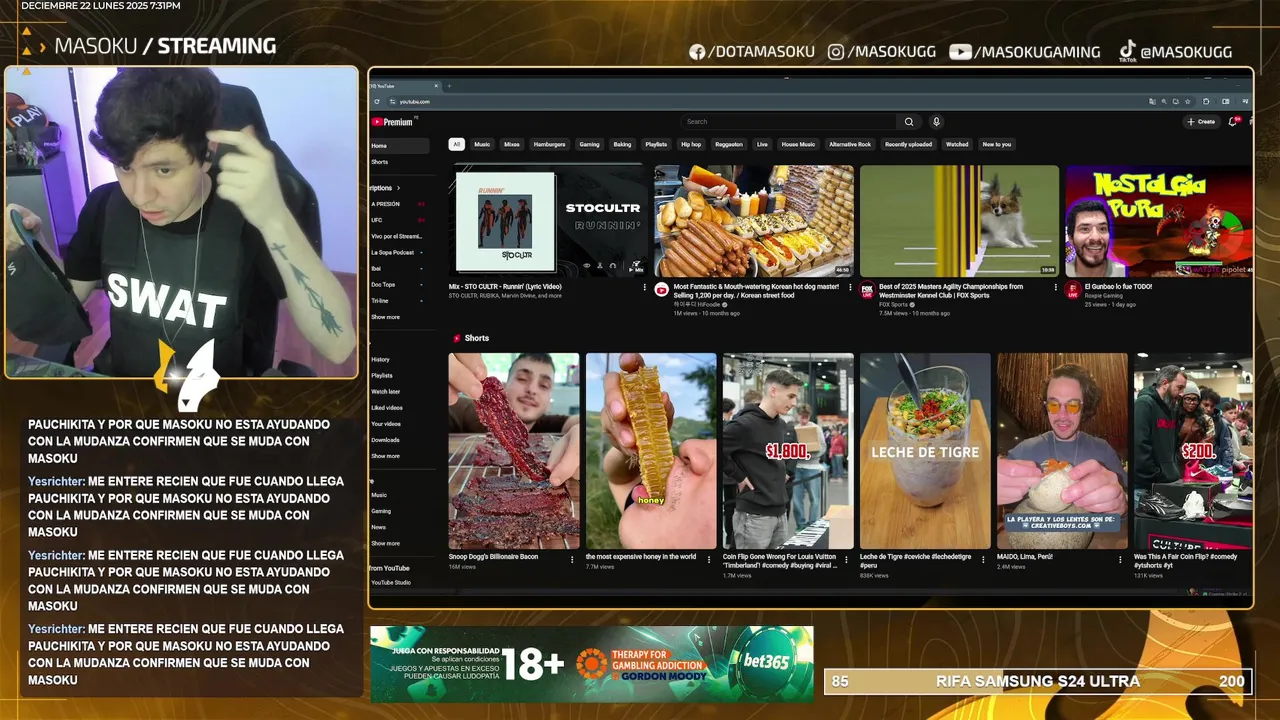Open the Korean hot dog video thumbnail
The width and height of the screenshot is (1280, 720).
click(x=754, y=221)
